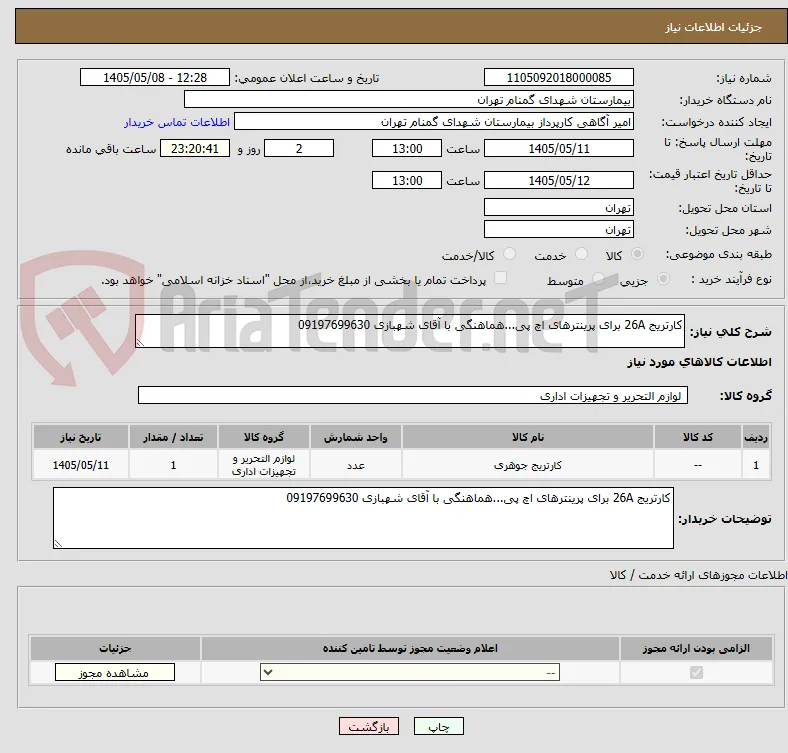This screenshot has width=788, height=753.
Task: Click the remaining days field showing 2
Action: tap(299, 148)
